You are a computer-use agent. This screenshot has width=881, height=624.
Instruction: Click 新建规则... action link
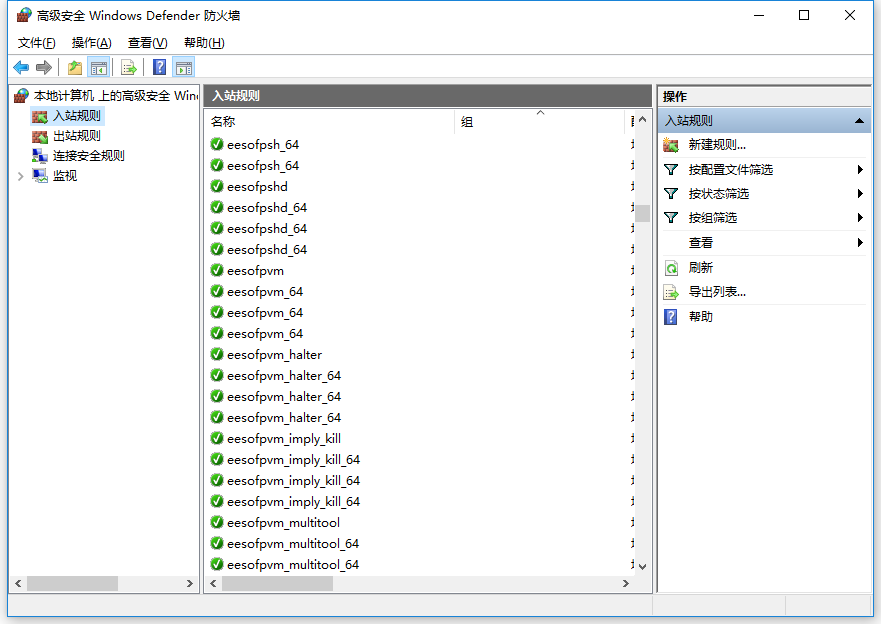pyautogui.click(x=717, y=145)
